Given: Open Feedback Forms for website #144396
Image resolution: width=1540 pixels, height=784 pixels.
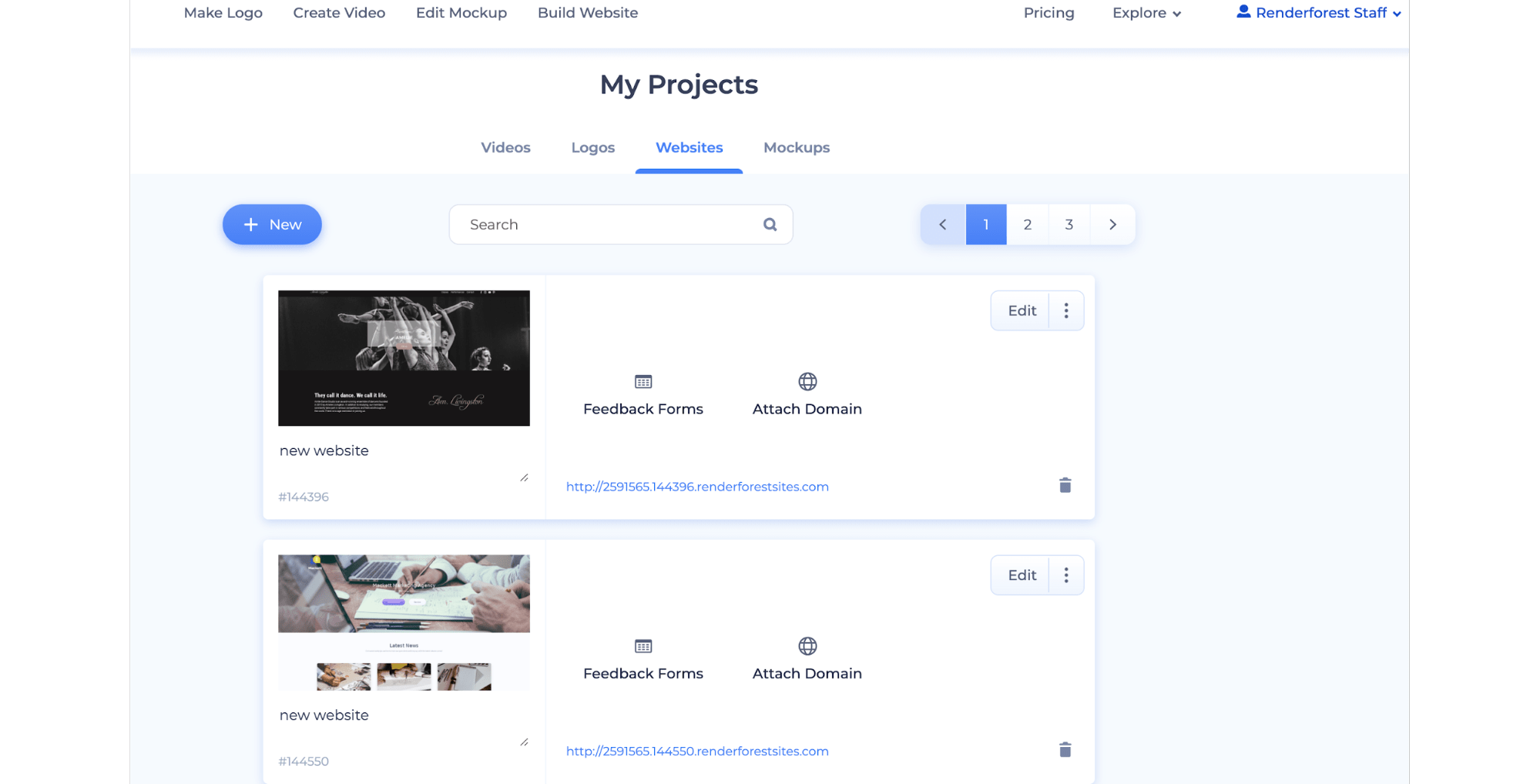Looking at the screenshot, I should [x=643, y=394].
